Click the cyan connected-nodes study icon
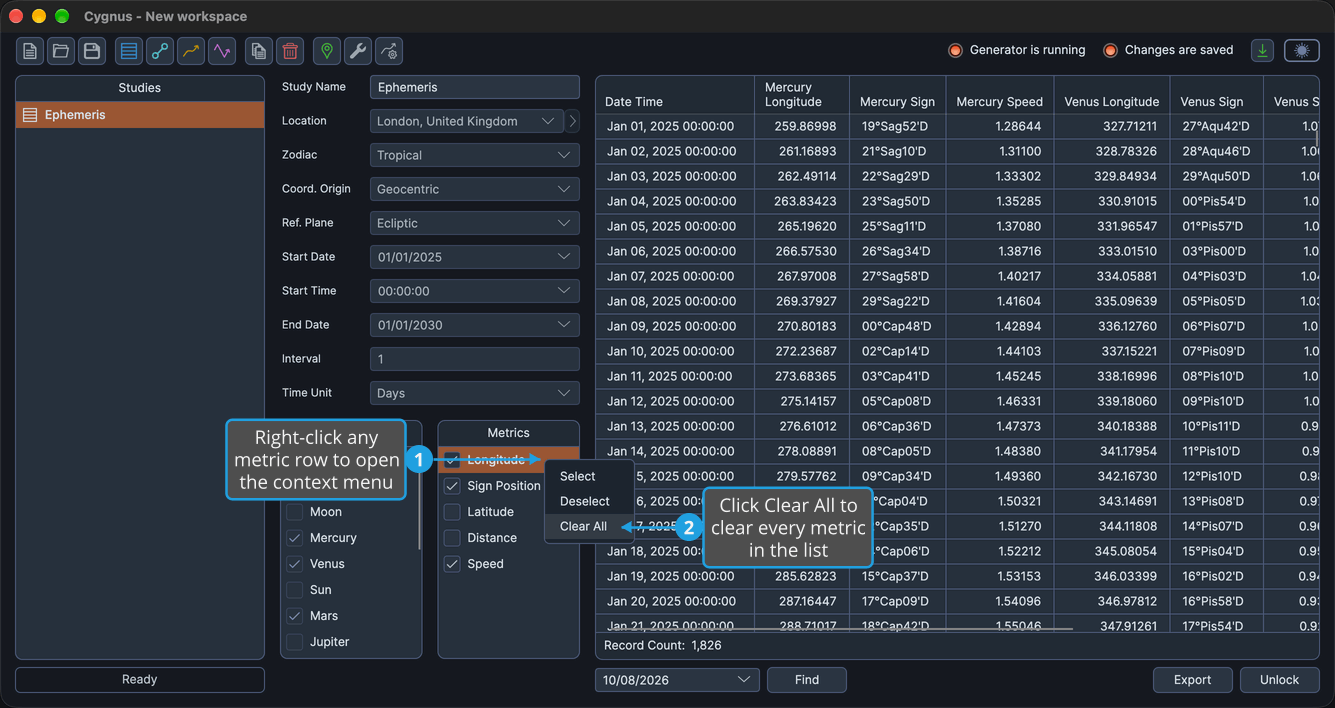 (x=160, y=51)
